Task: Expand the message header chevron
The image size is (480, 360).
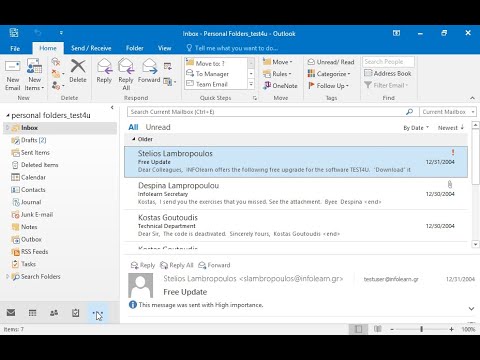Action: 471,309
